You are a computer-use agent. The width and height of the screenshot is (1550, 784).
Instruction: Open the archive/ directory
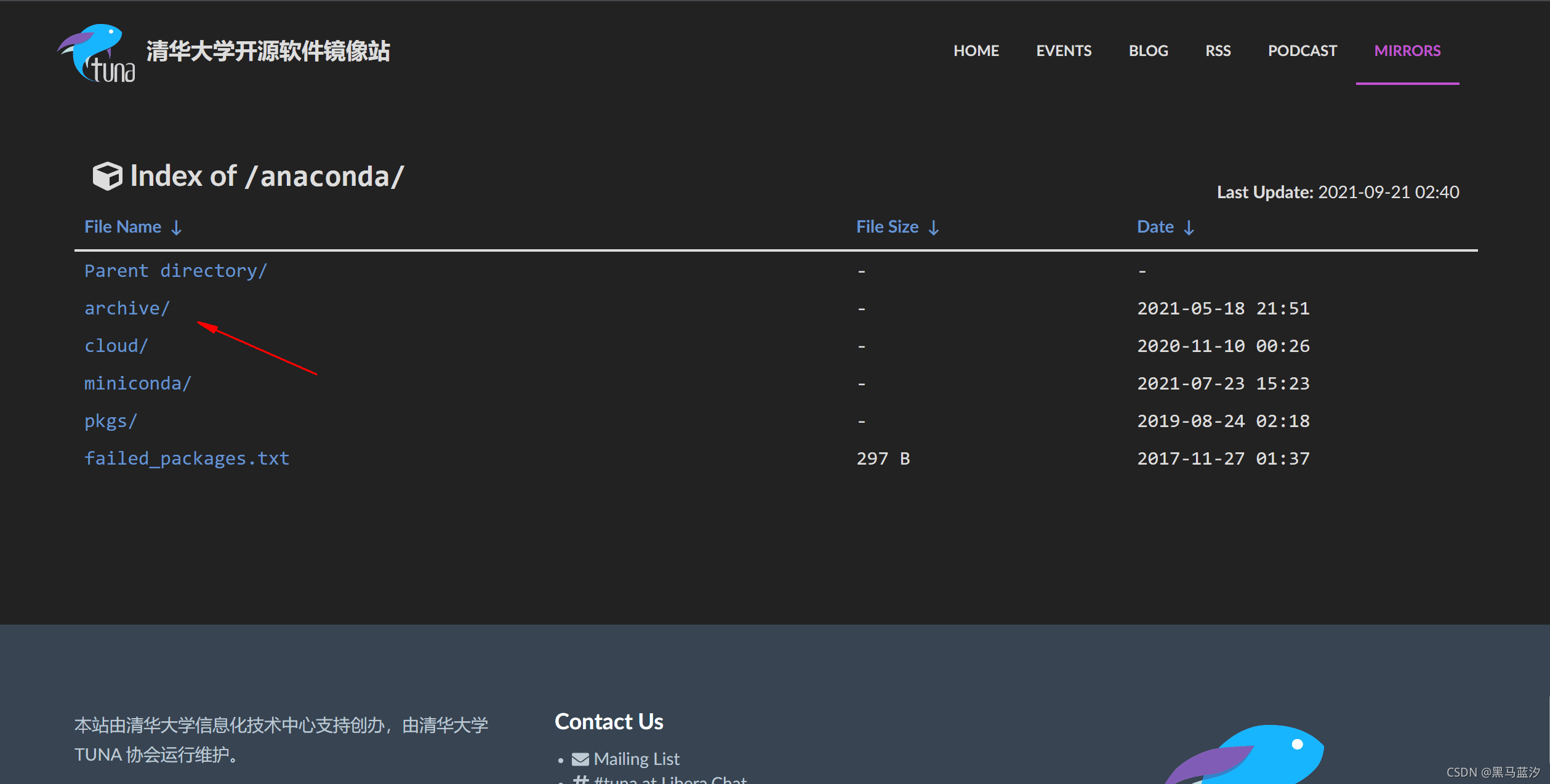click(127, 308)
